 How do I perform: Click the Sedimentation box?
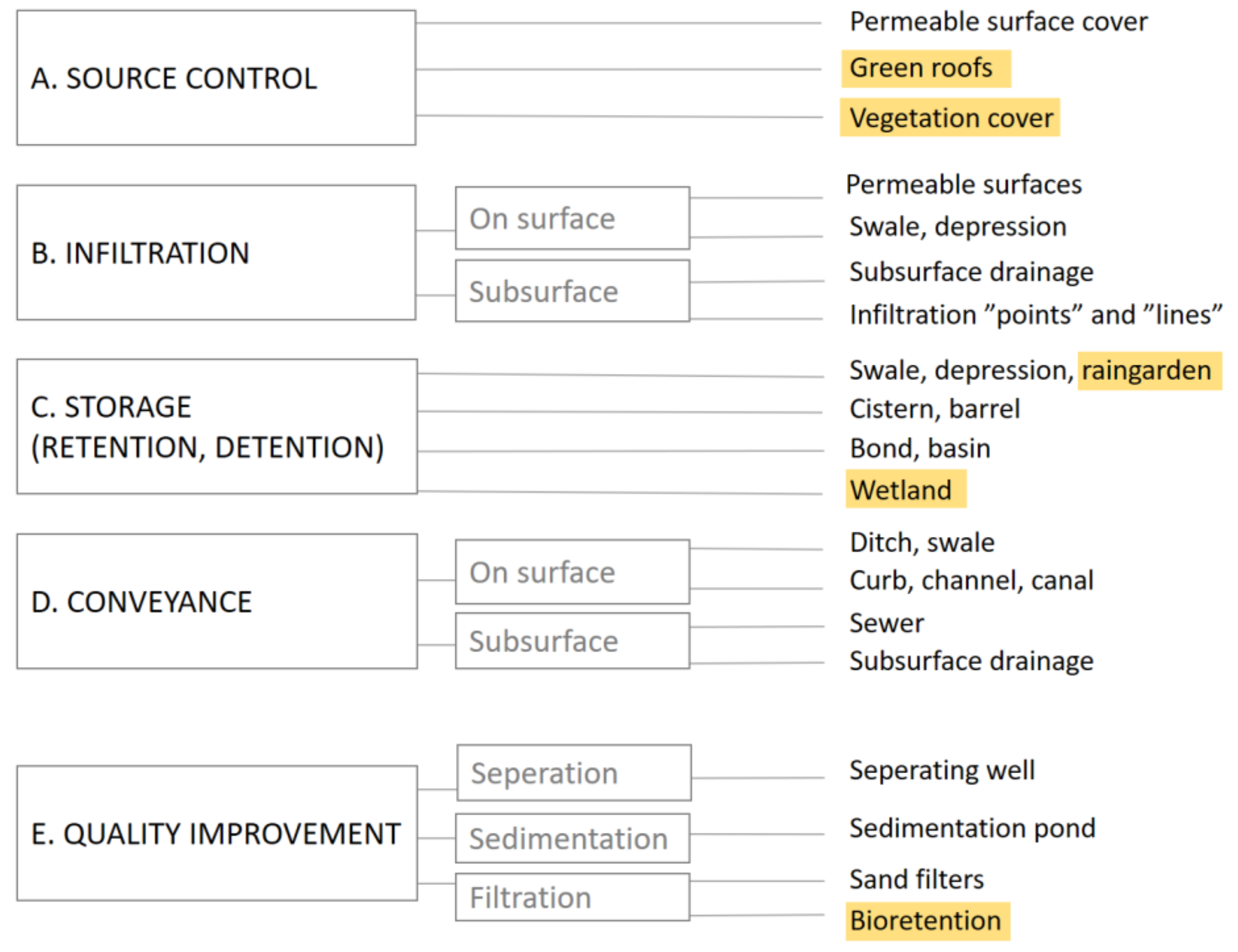573,838
